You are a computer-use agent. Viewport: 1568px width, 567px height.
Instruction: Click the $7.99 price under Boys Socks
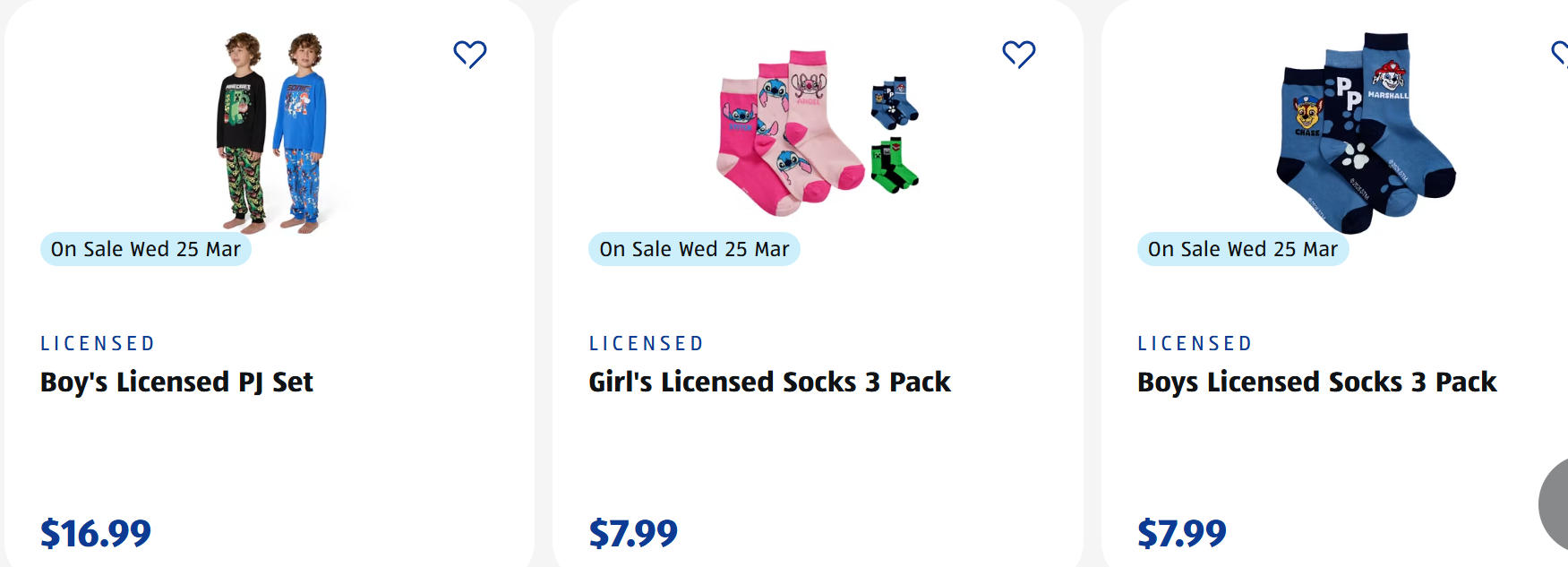click(x=1182, y=534)
